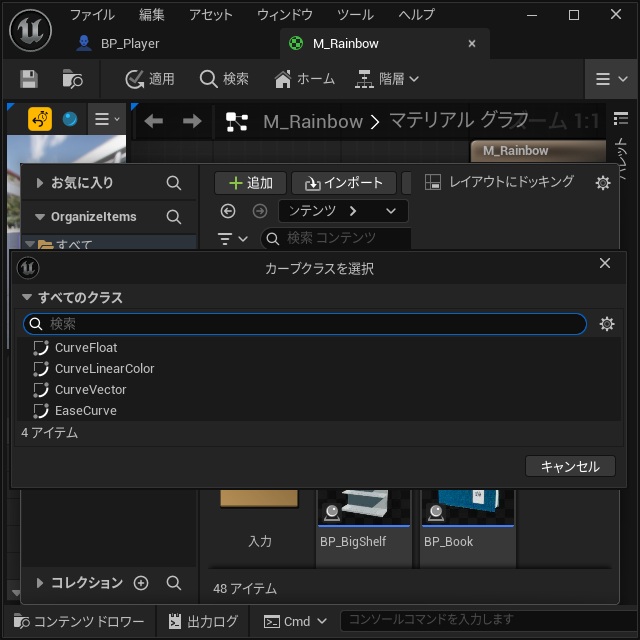Click the 適用 (Apply) toolbar button
Image resolution: width=640 pixels, height=640 pixels.
pos(150,79)
